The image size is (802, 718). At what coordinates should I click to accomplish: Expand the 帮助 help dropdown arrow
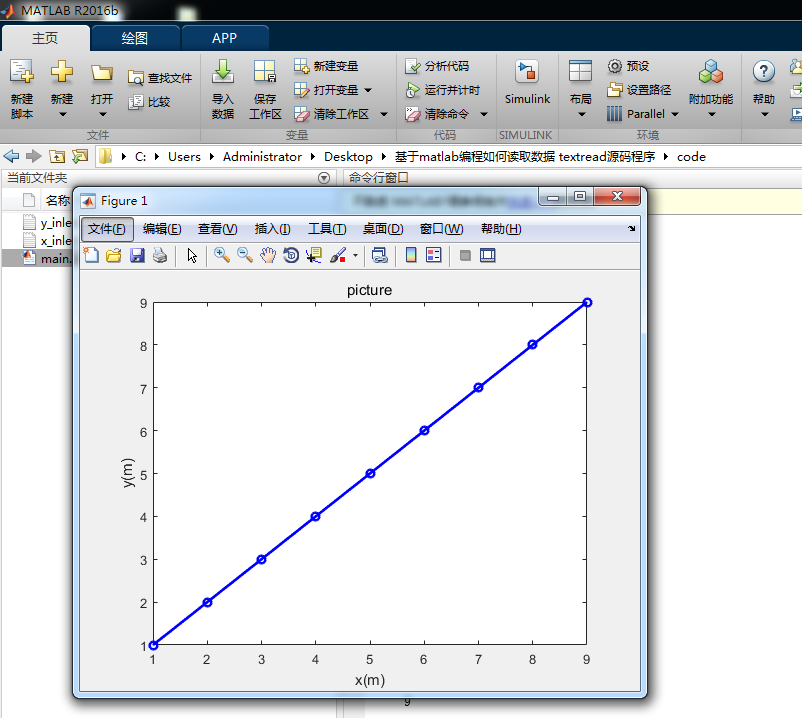765,114
